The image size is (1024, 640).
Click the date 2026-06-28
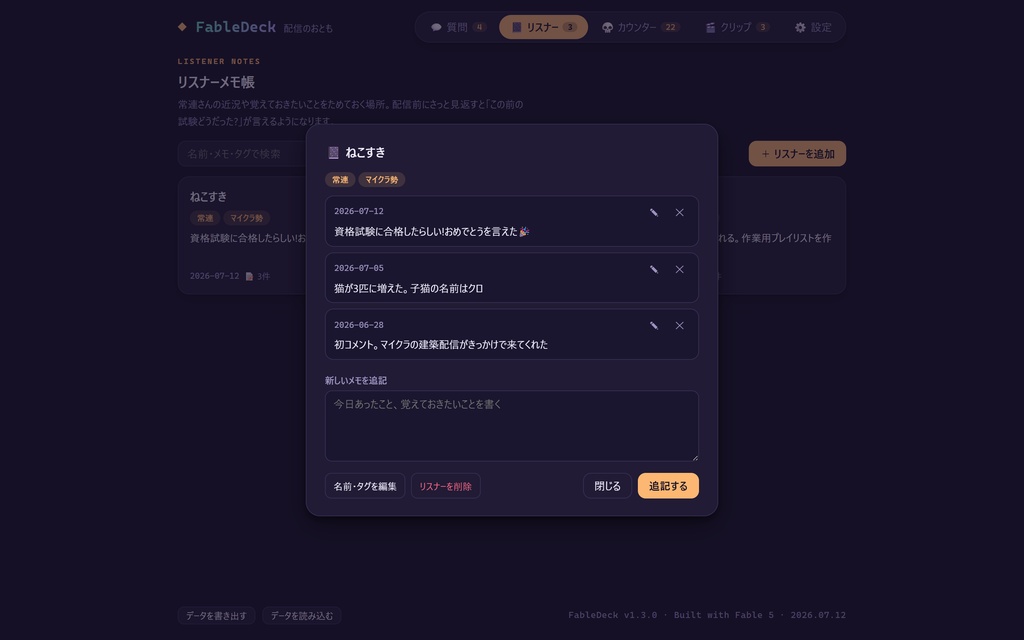pyautogui.click(x=359, y=325)
